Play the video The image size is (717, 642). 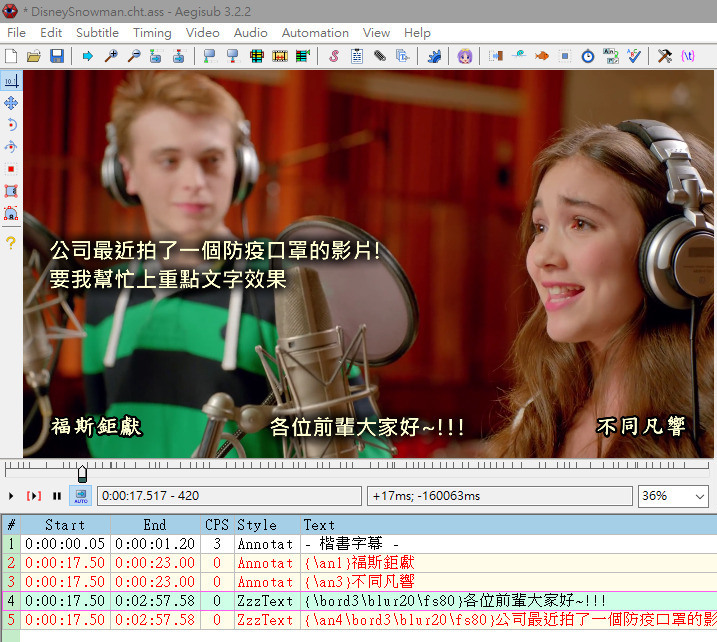pos(11,496)
